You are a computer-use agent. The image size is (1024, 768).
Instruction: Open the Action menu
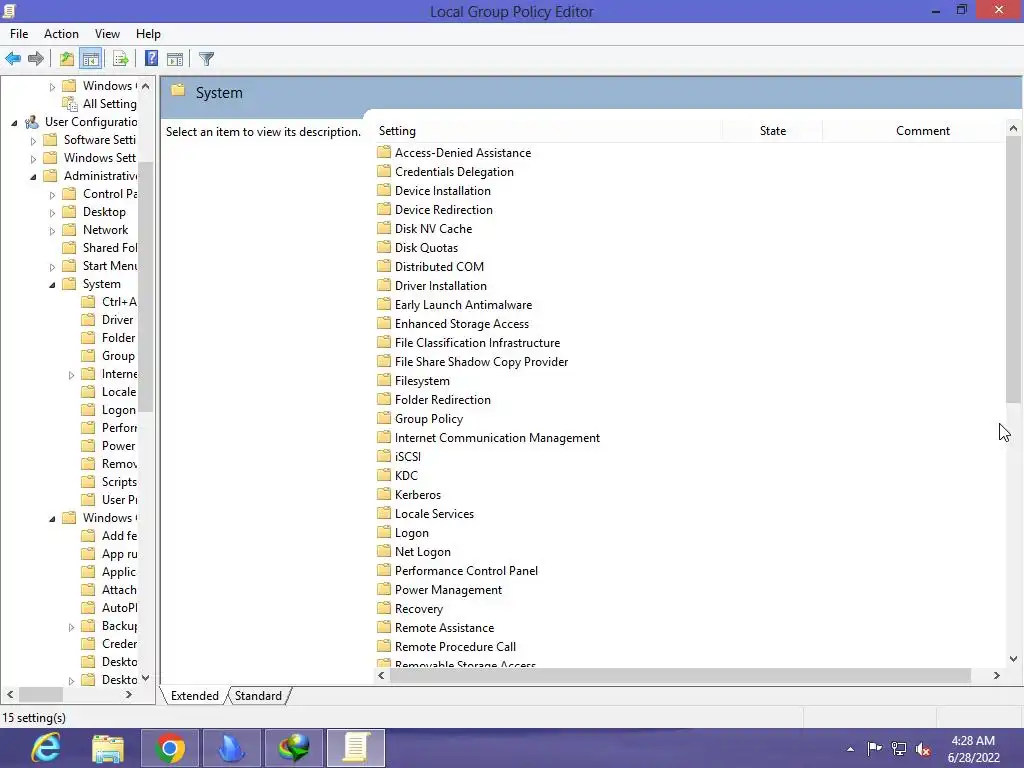pyautogui.click(x=61, y=34)
